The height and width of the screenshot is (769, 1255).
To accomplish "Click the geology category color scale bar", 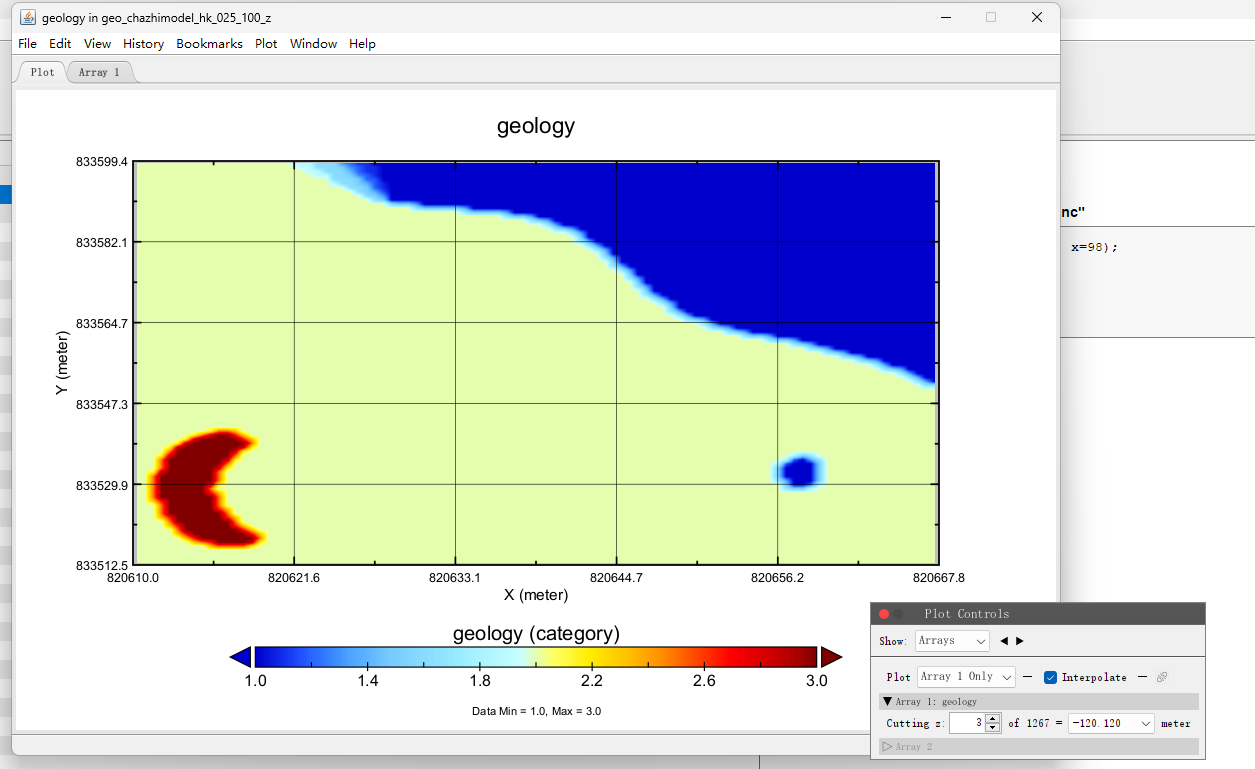I will (535, 657).
